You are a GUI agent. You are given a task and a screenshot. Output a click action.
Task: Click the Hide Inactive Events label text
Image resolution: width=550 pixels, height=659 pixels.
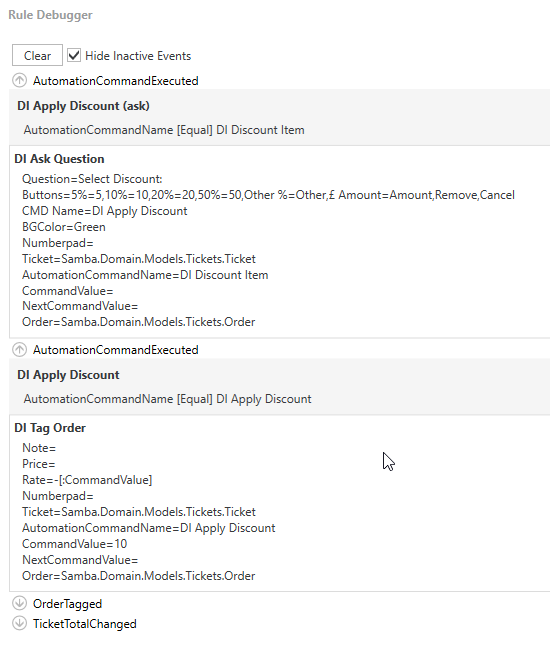click(x=138, y=56)
